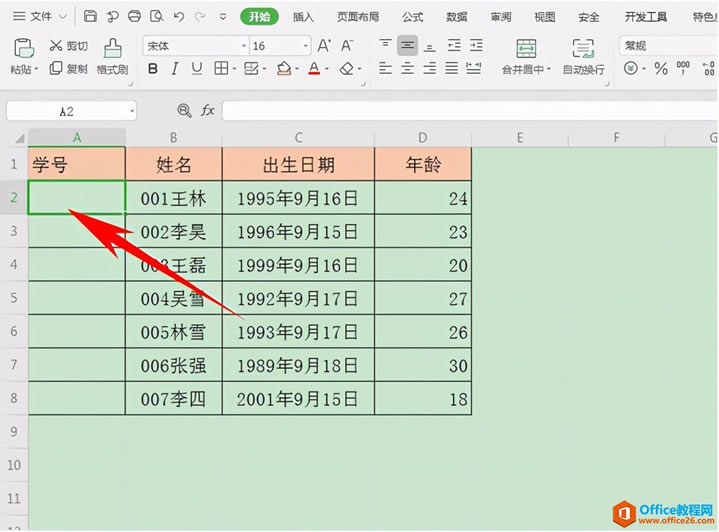Toggle Underline formatting
Image resolution: width=719 pixels, height=532 pixels.
coord(197,69)
